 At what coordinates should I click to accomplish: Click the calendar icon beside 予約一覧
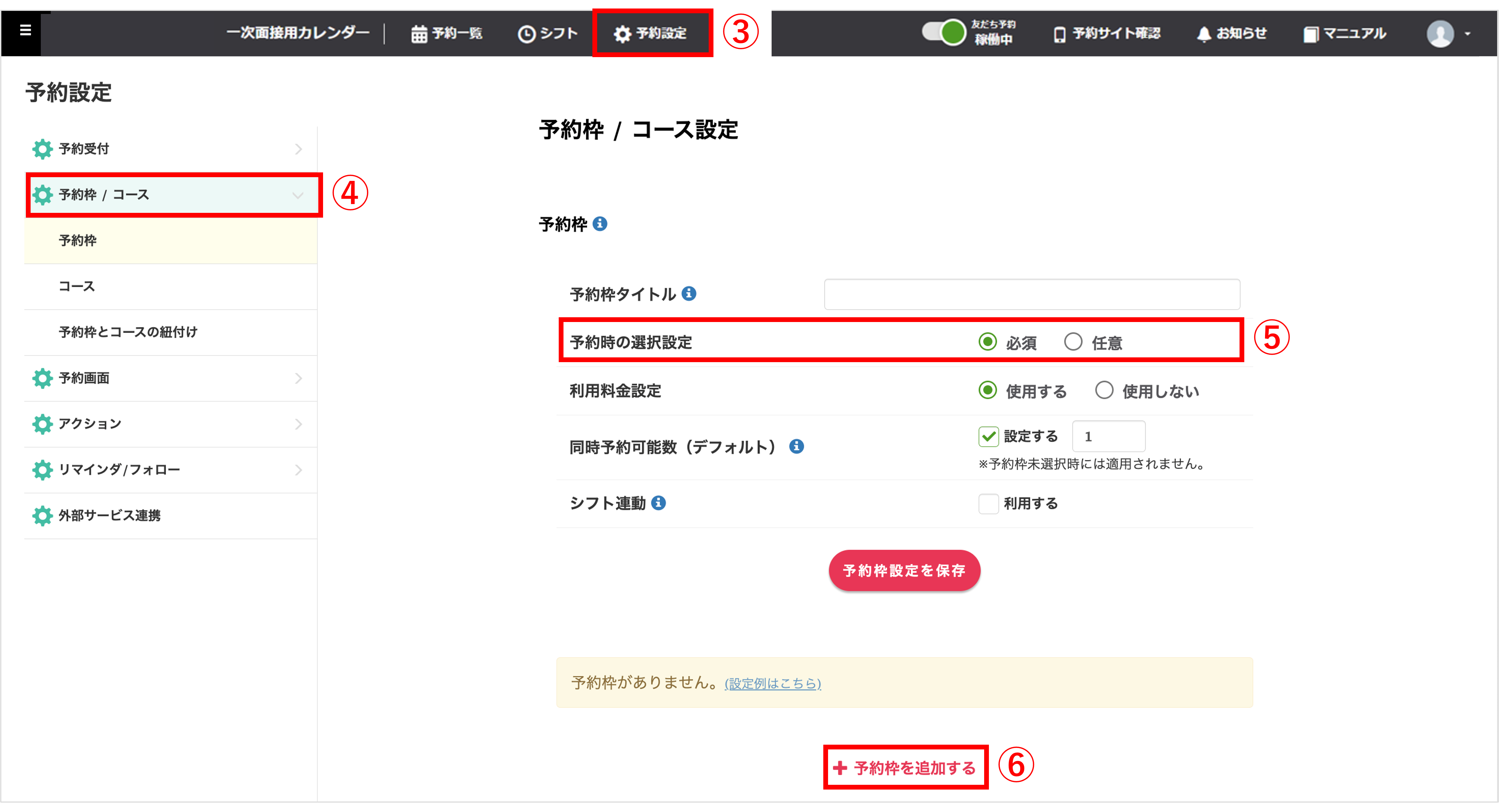[x=419, y=34]
